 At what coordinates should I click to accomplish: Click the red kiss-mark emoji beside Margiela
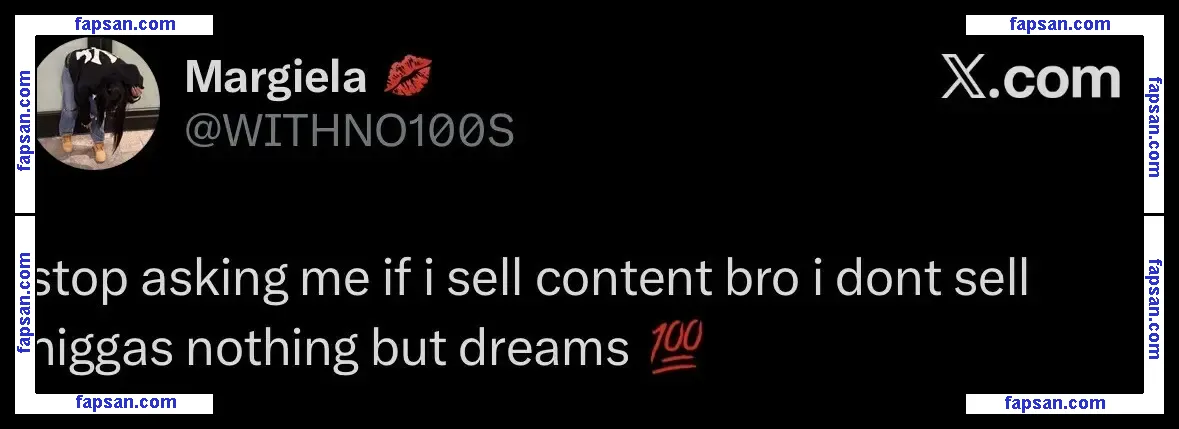coord(408,76)
